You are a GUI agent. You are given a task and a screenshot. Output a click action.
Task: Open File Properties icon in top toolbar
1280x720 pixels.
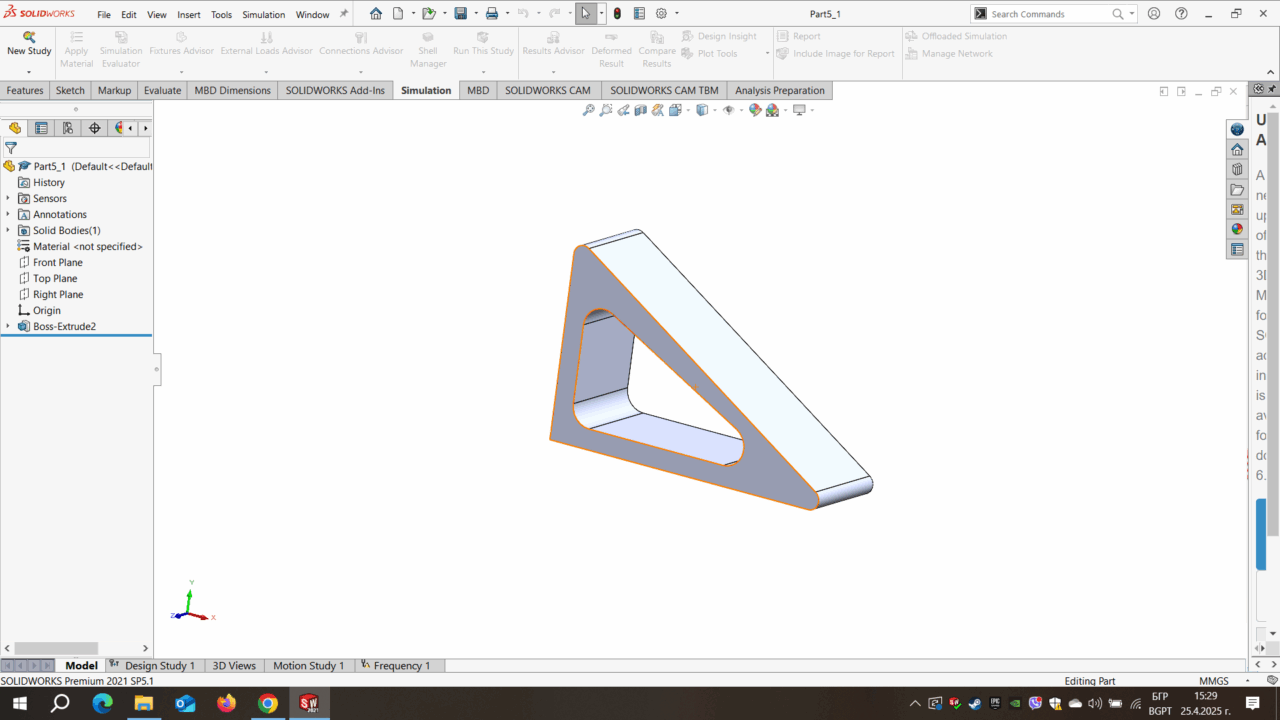tap(639, 14)
